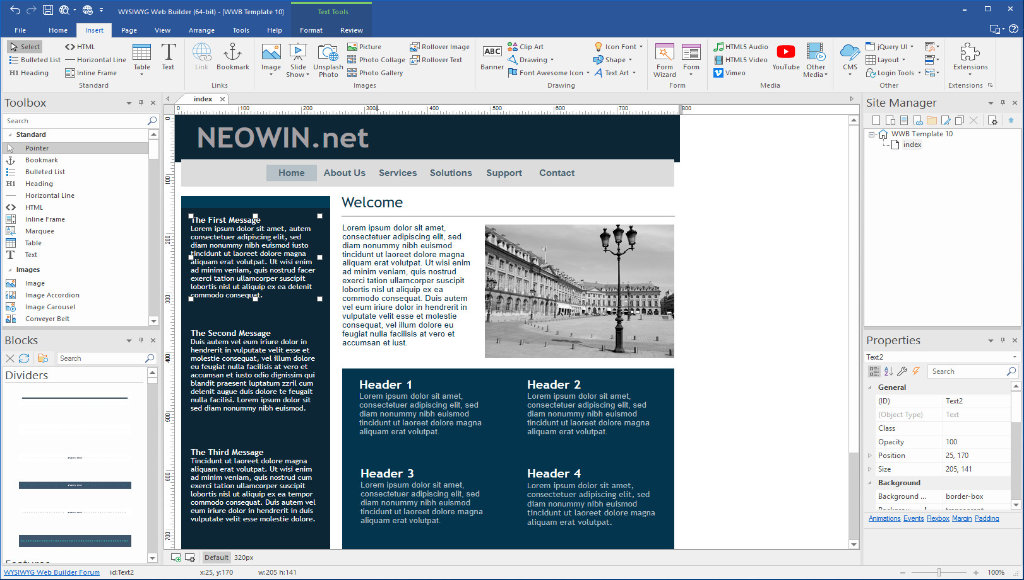
Task: Expand the Position property row
Action: pyautogui.click(x=870, y=455)
